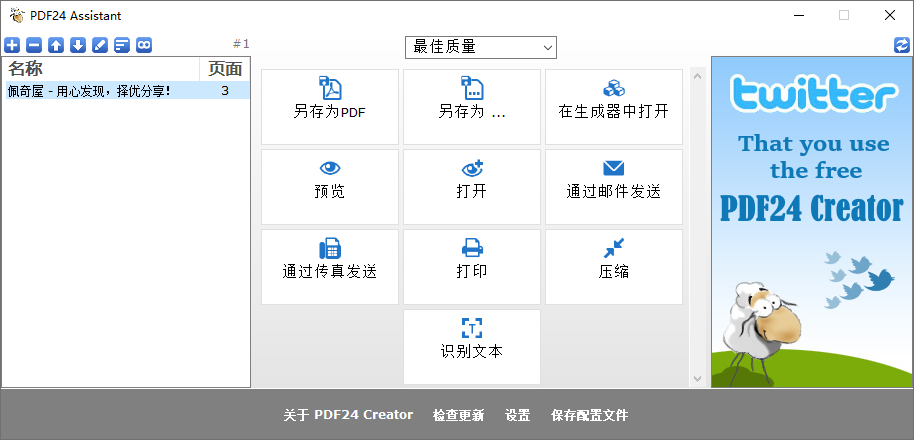This screenshot has width=914, height=440.
Task: Click the 打印 print tile
Action: pyautogui.click(x=472, y=267)
